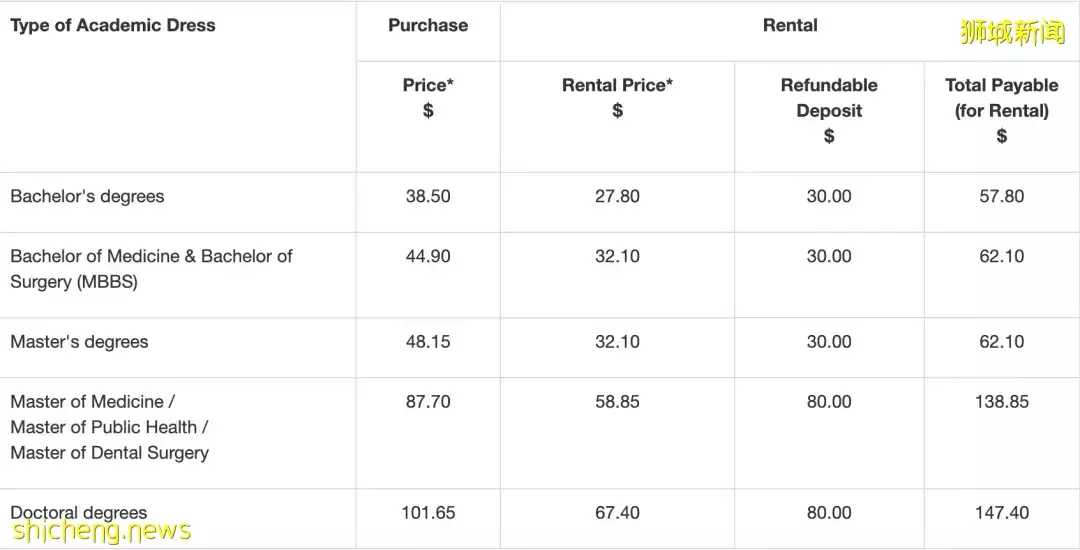1080x550 pixels.
Task: Click the "Bachelor's degrees" row label
Action: pyautogui.click(x=87, y=197)
